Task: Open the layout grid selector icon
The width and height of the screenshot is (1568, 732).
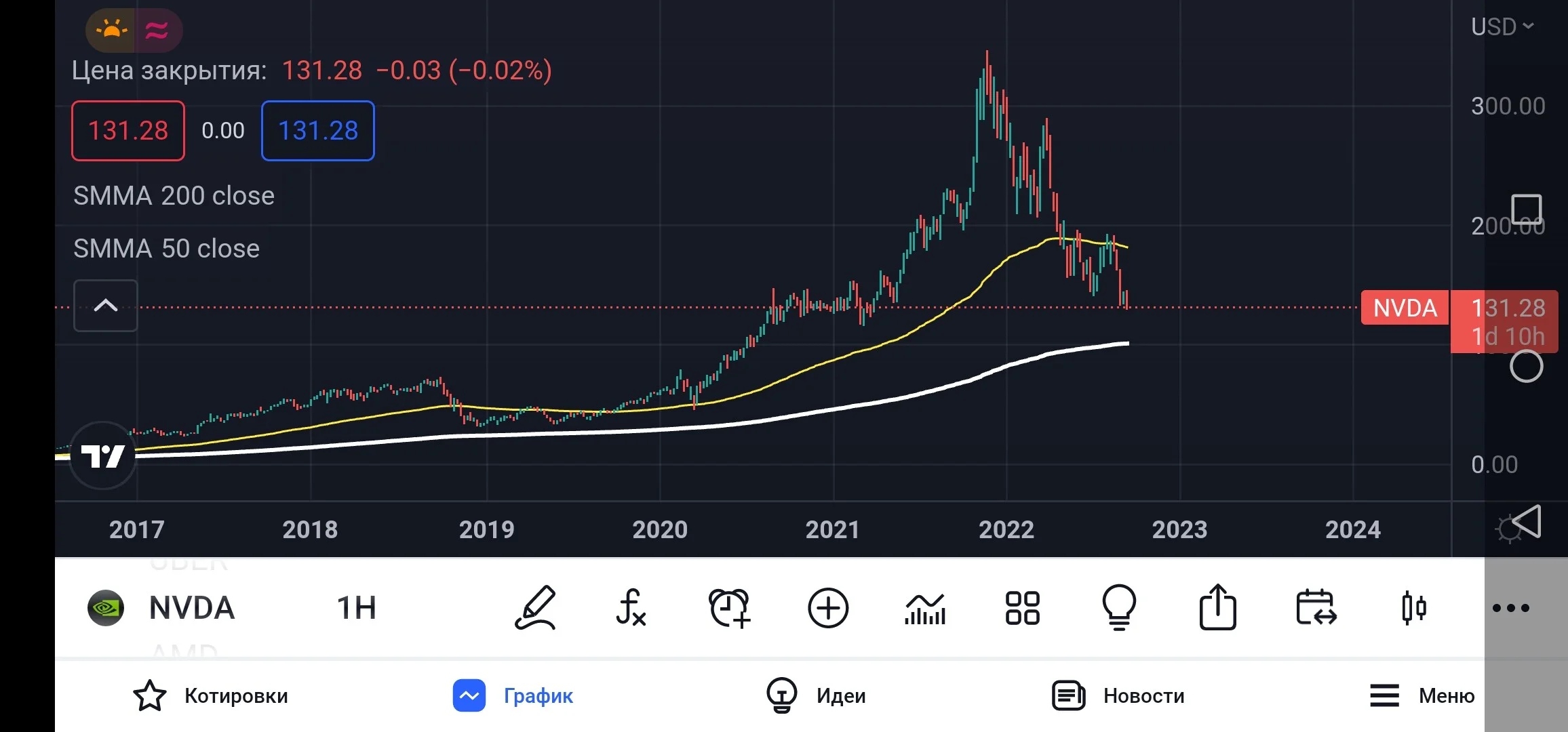Action: (1022, 607)
